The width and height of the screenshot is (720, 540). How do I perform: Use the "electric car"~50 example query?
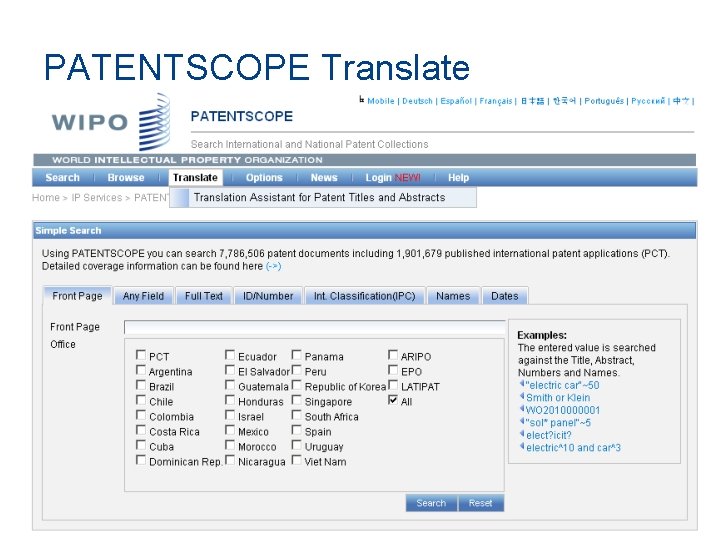tap(562, 385)
